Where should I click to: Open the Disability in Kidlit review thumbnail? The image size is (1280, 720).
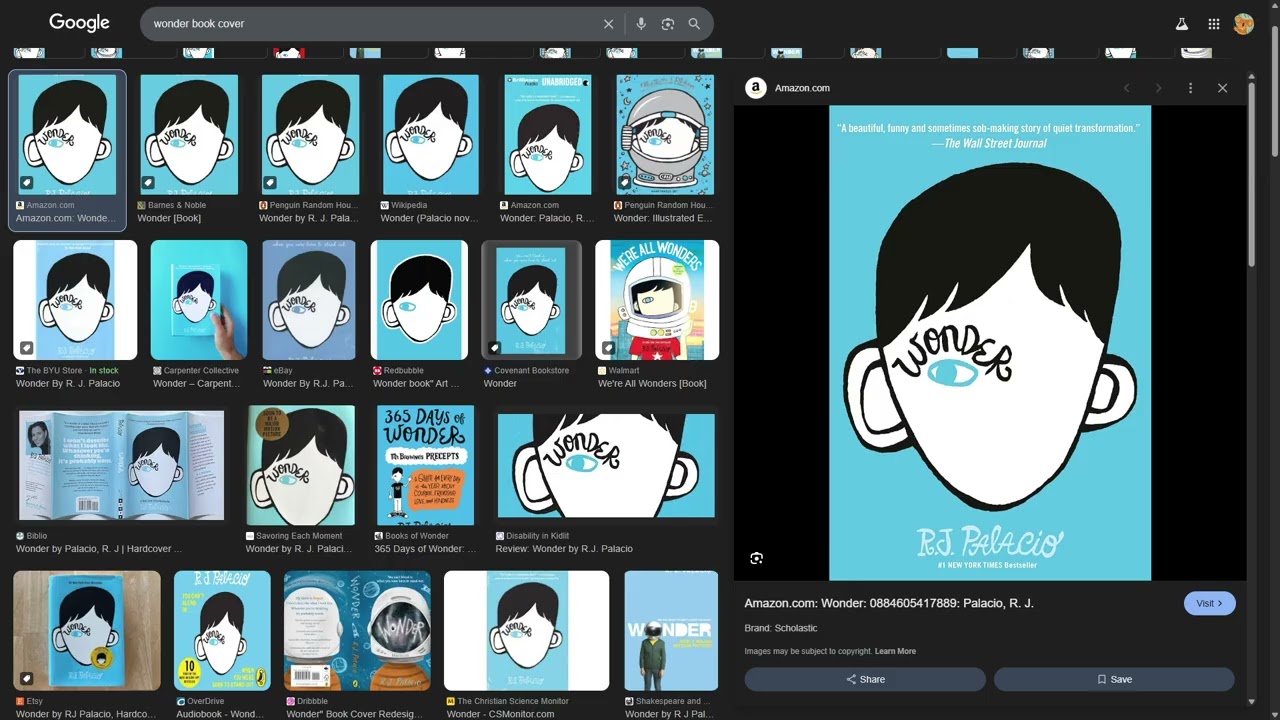click(x=606, y=465)
